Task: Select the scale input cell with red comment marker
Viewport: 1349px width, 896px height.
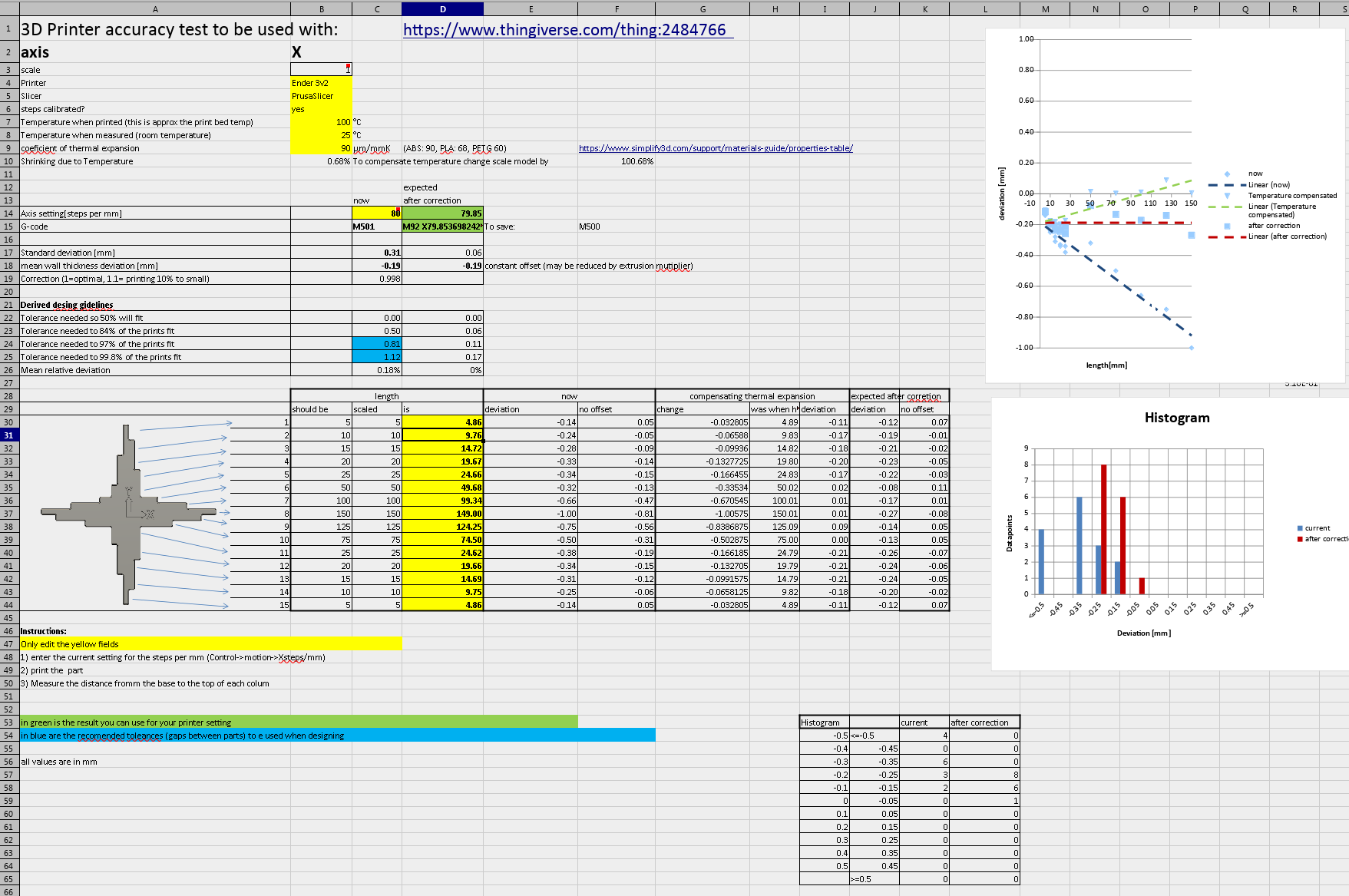Action: (x=321, y=69)
